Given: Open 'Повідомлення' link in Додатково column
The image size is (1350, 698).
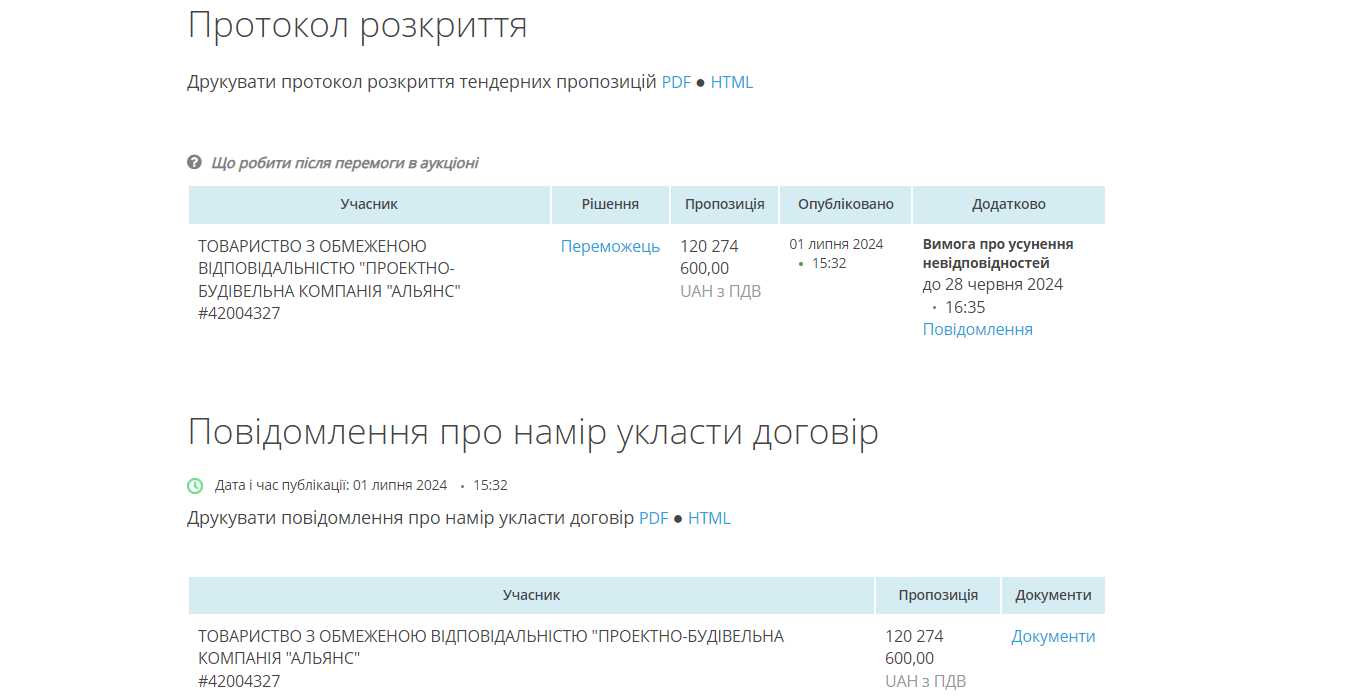Looking at the screenshot, I should click(x=977, y=329).
